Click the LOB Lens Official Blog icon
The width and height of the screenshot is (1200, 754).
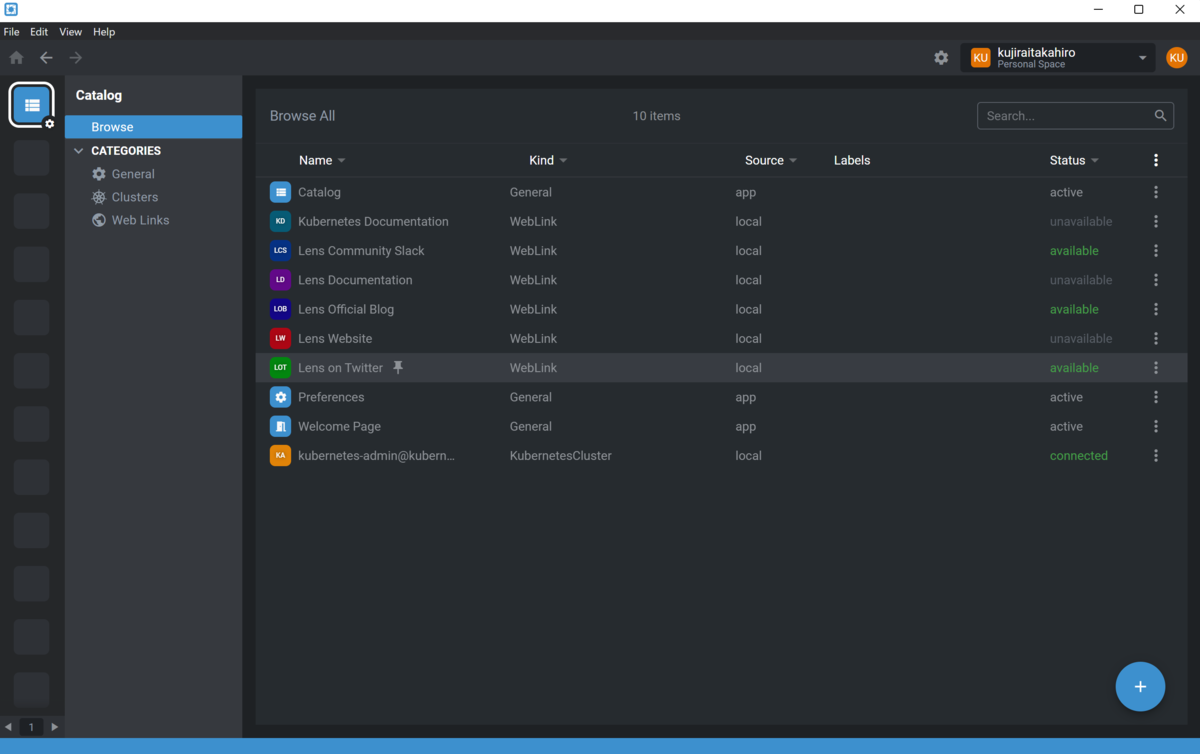(x=281, y=309)
